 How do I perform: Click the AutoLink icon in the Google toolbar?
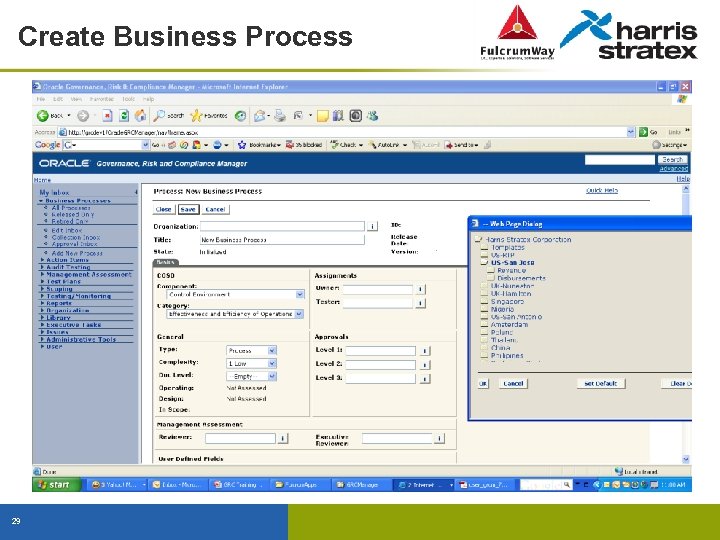tap(373, 145)
